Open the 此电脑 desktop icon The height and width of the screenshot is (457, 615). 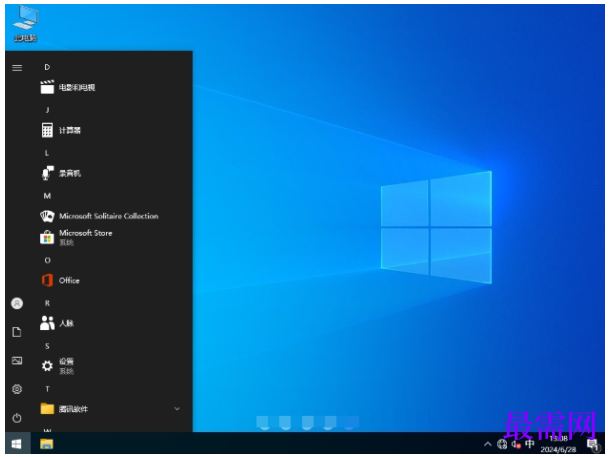coord(25,24)
